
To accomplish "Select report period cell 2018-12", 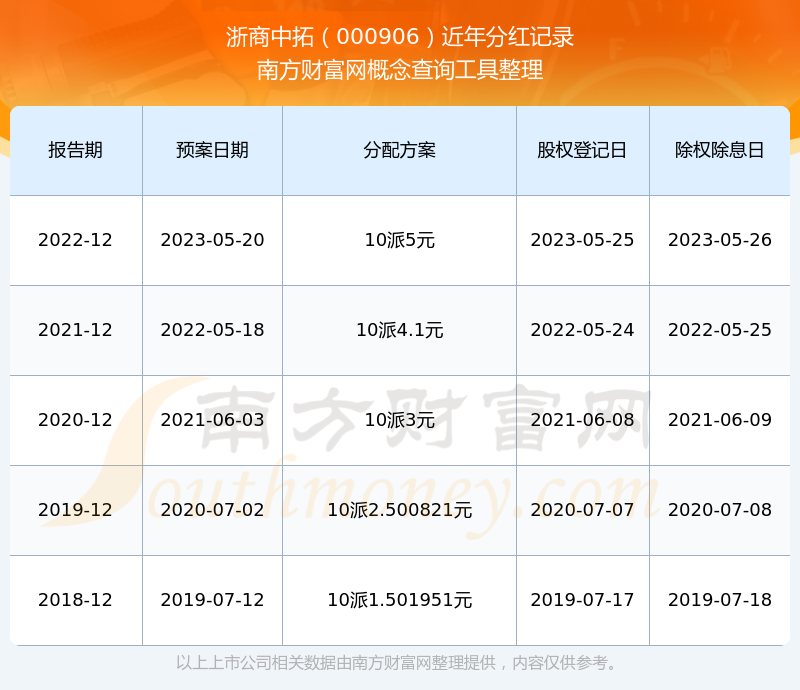I will point(76,599).
